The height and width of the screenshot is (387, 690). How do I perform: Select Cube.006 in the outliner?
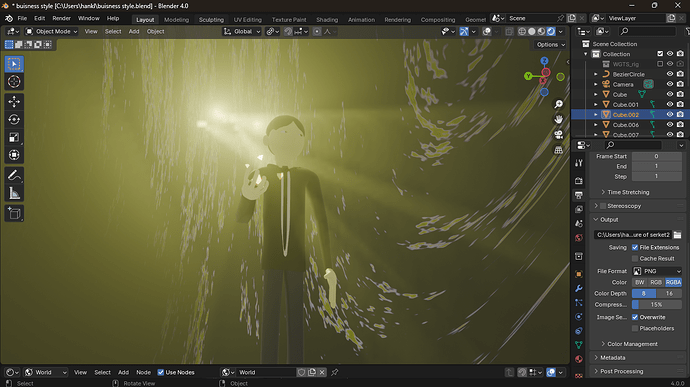coord(626,125)
